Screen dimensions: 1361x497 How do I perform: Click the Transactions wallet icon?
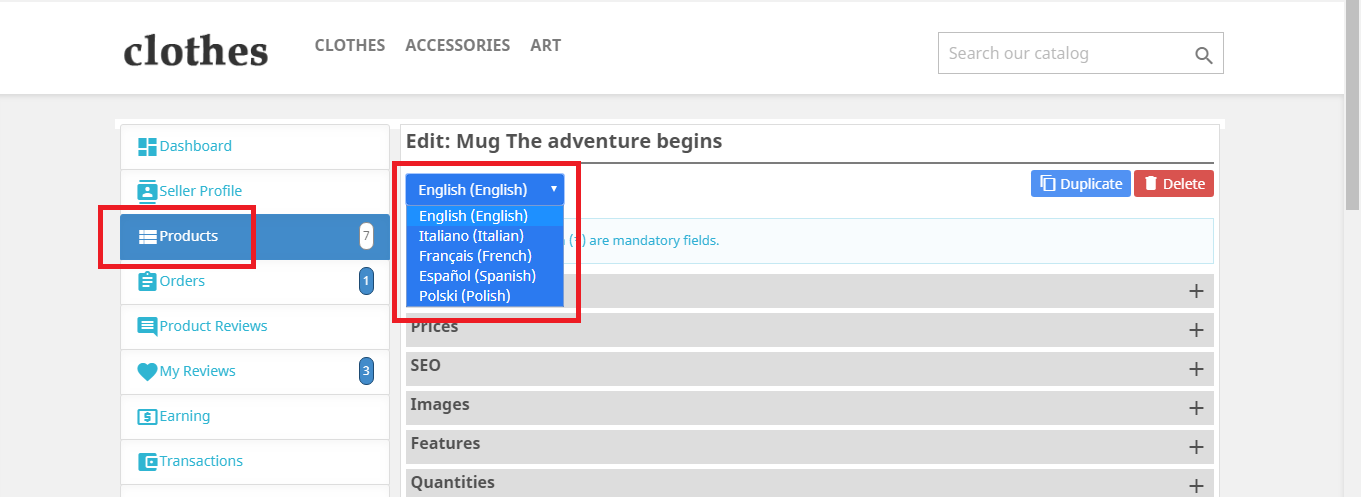tap(147, 461)
